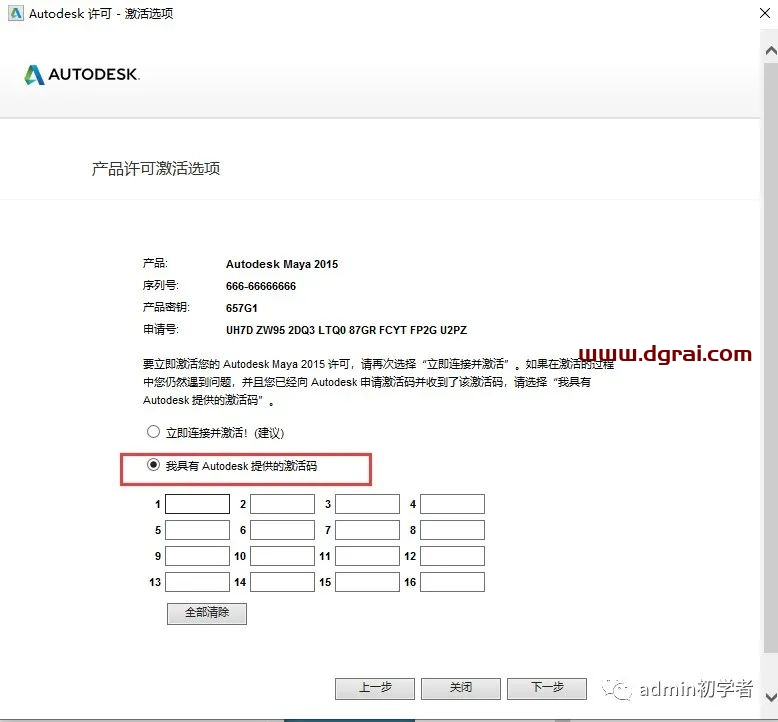The height and width of the screenshot is (722, 778).
Task: Click the 全部清除 button
Action: (x=207, y=614)
